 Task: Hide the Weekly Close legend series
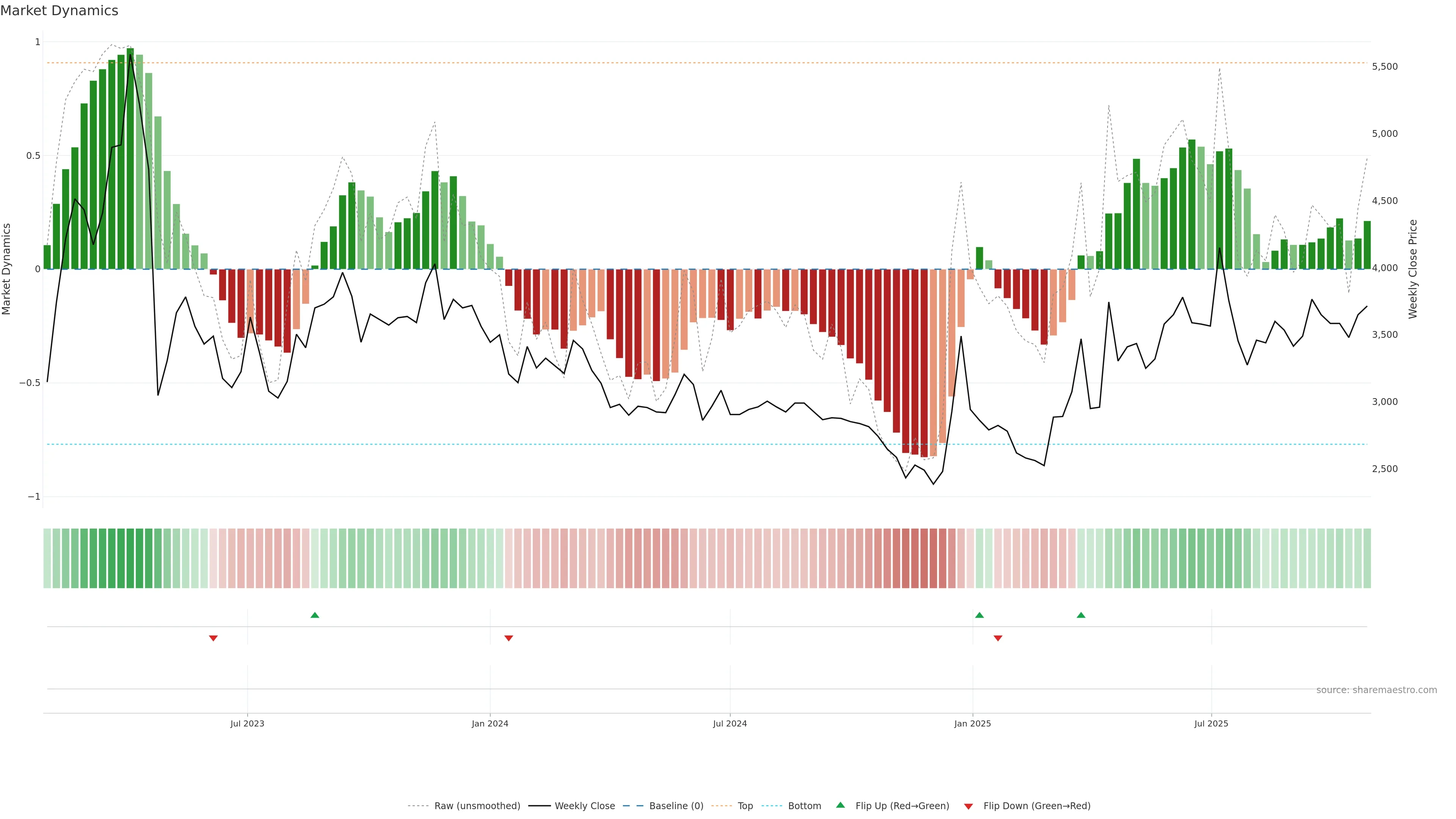584,806
